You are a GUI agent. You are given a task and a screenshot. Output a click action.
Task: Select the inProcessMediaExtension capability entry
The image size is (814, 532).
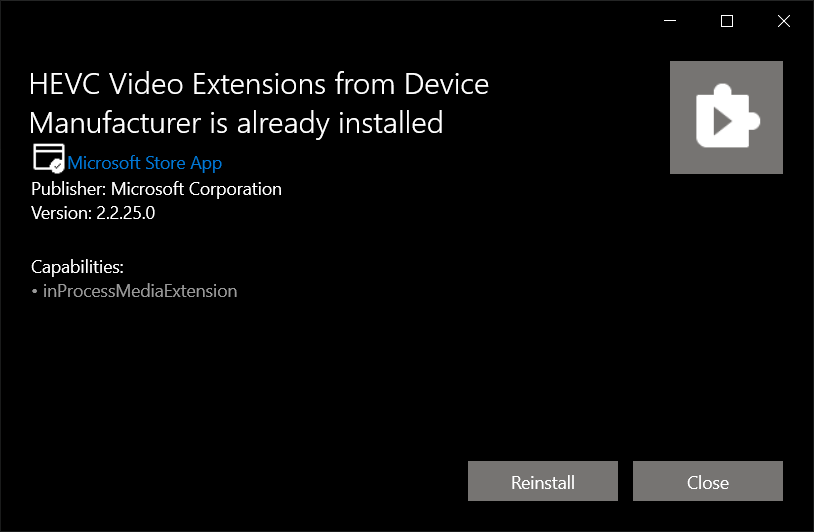(x=140, y=291)
